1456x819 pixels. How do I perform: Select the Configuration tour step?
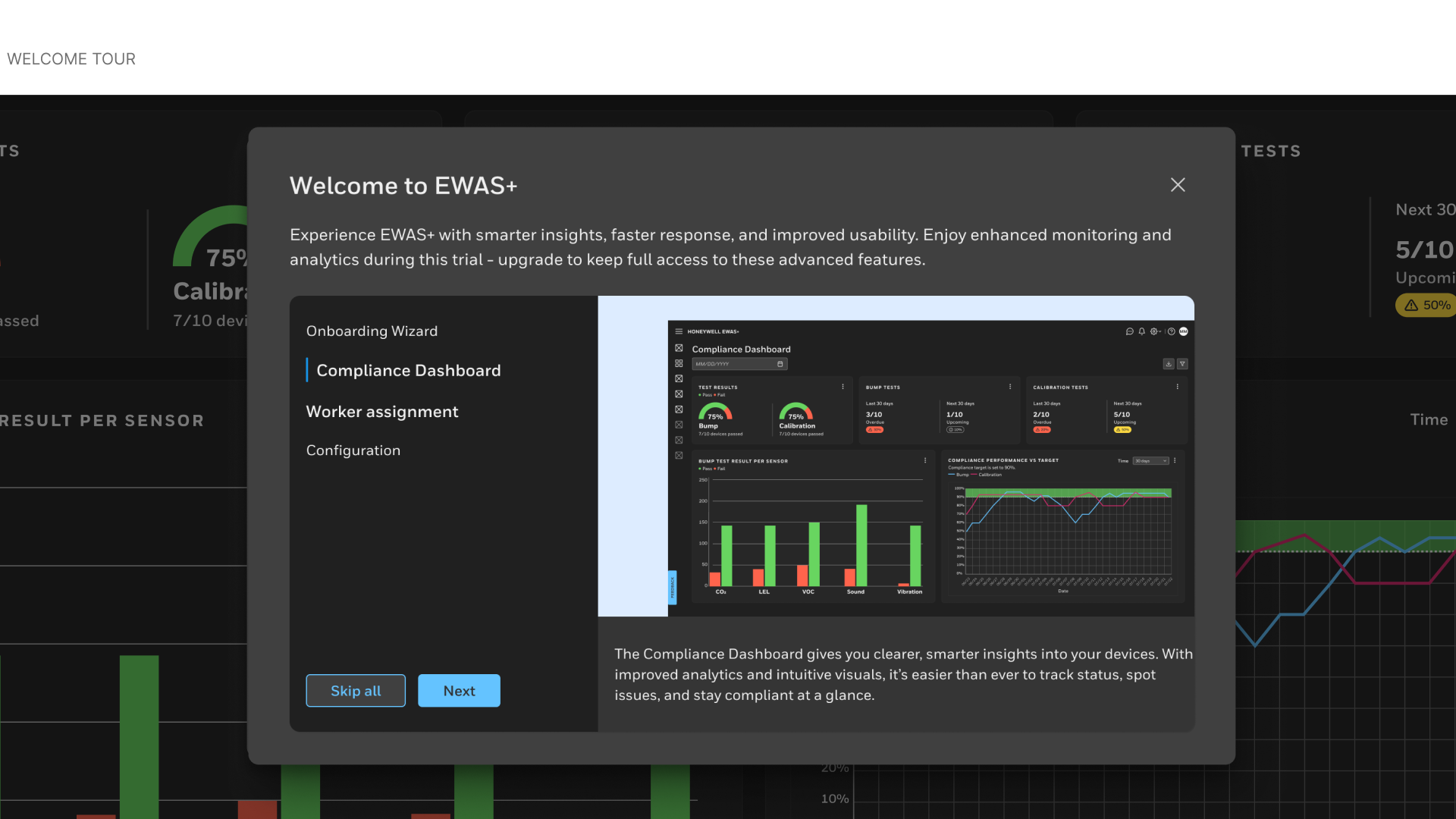coord(353,450)
